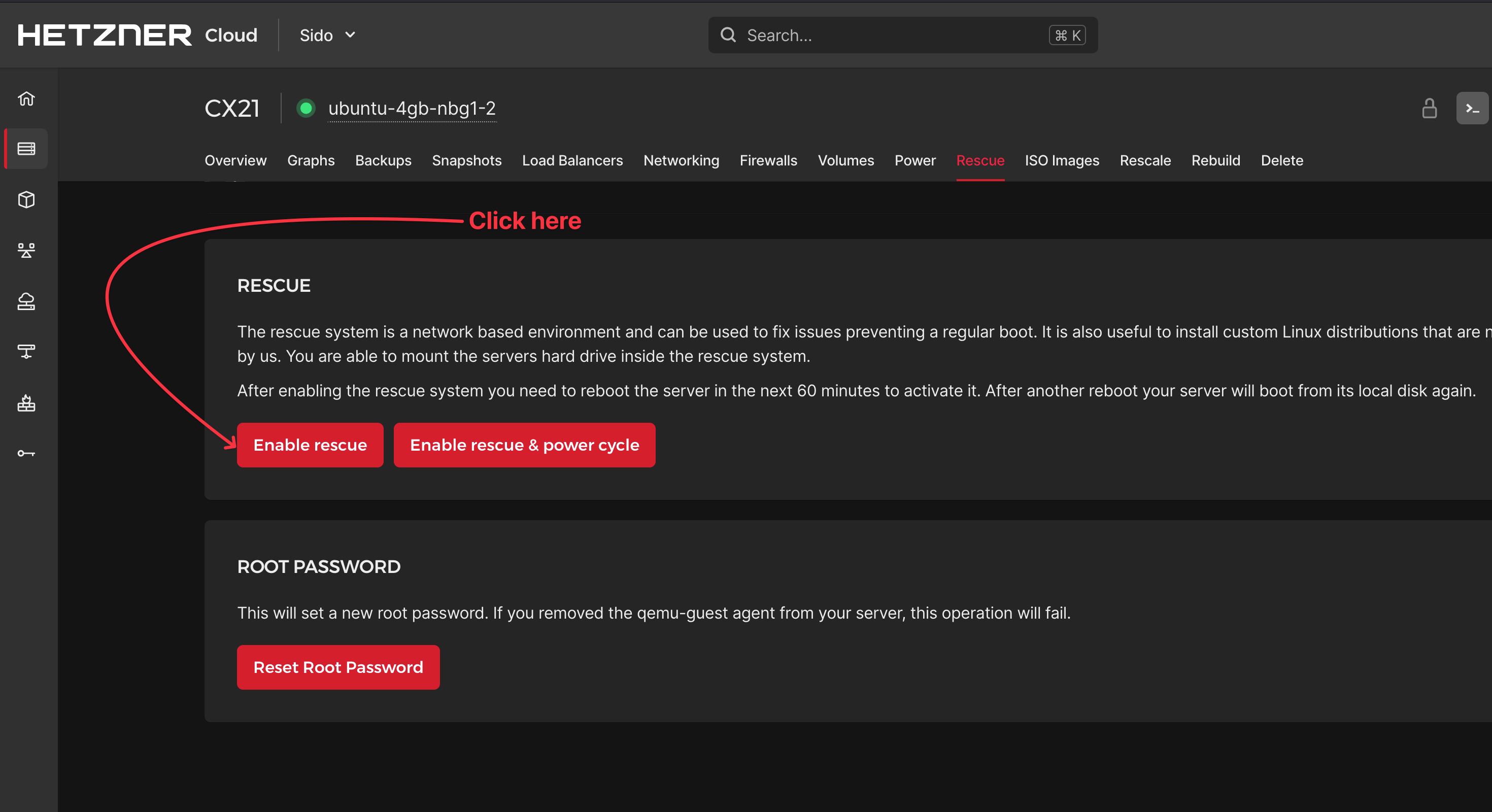The height and width of the screenshot is (812, 1492).
Task: Click the Volumes sidebar icon
Action: (27, 200)
